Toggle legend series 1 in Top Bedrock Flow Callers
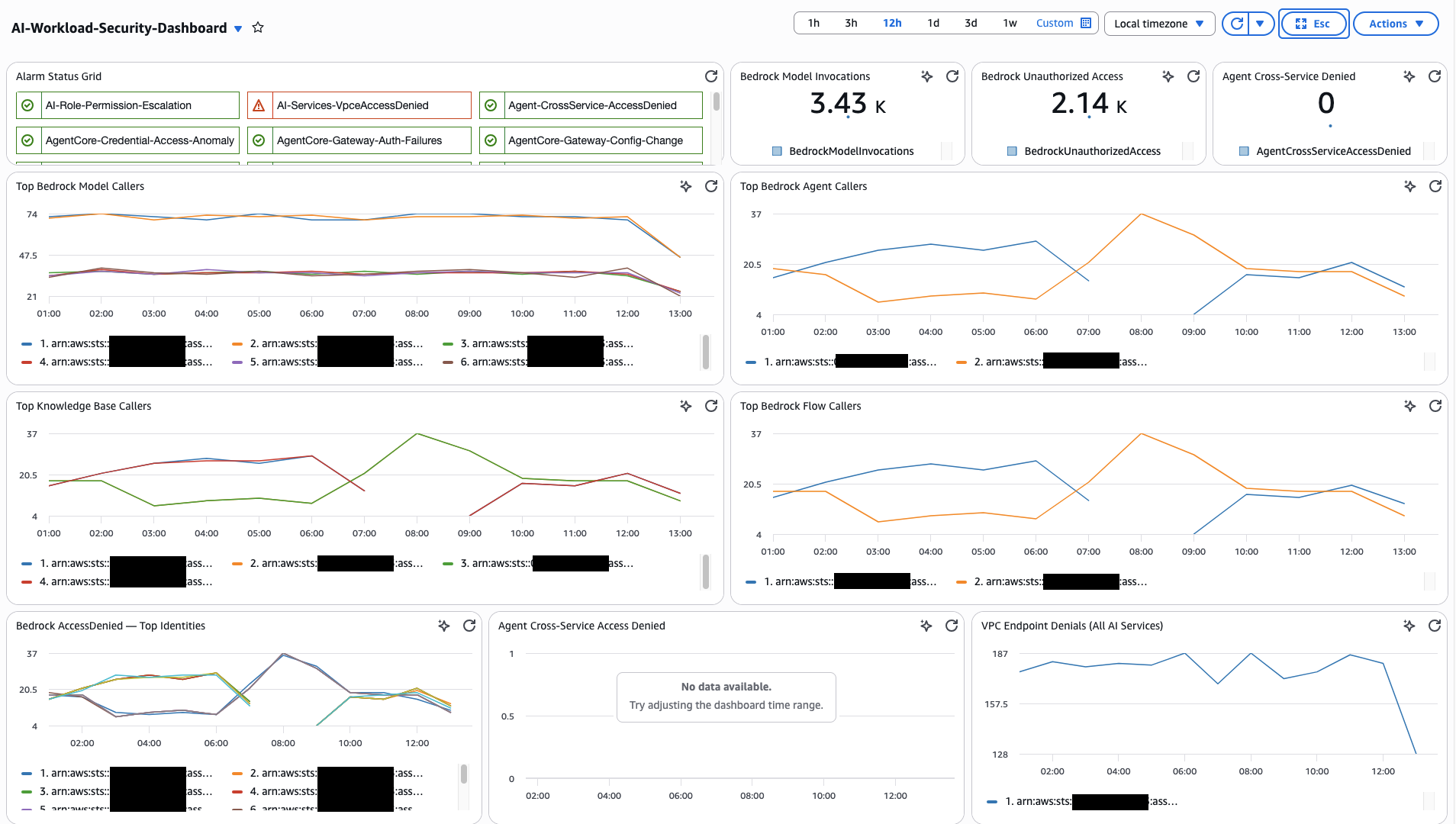This screenshot has width=1456, height=824. pos(842,581)
